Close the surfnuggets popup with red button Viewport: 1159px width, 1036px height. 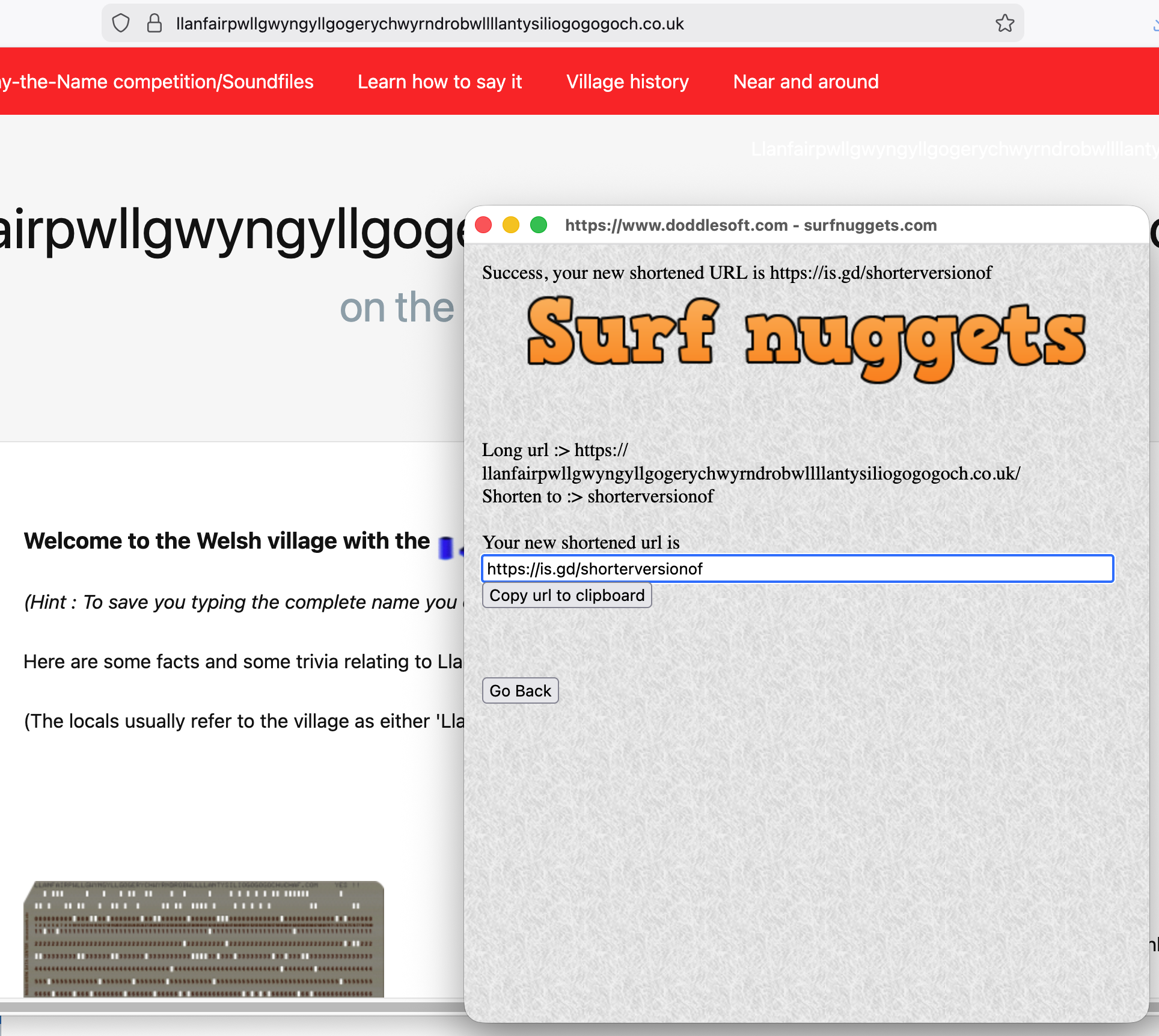[483, 225]
